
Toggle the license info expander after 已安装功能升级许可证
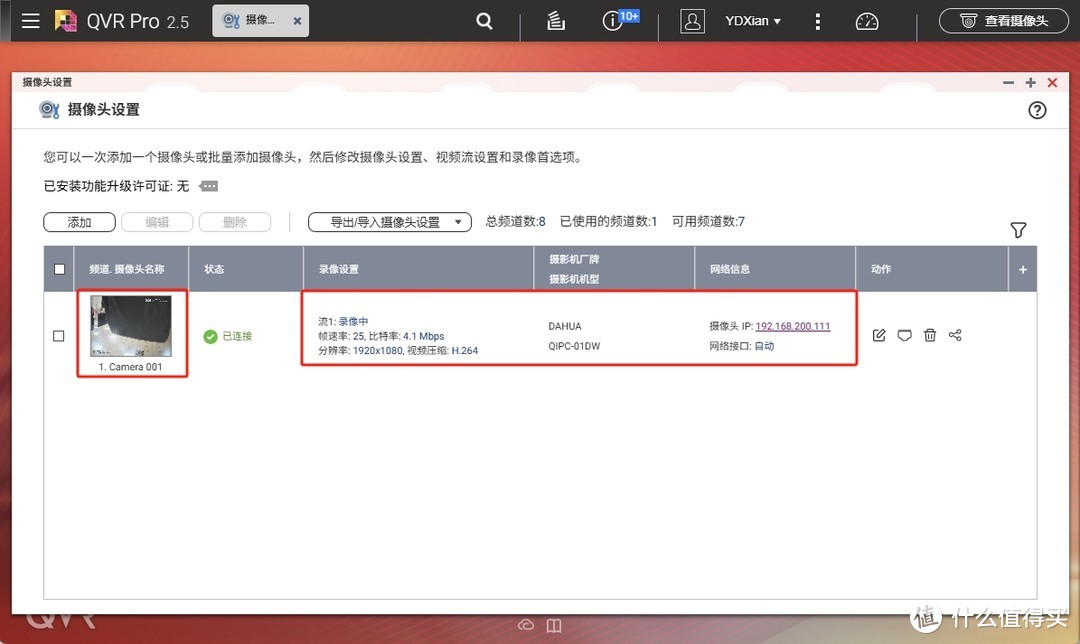208,186
